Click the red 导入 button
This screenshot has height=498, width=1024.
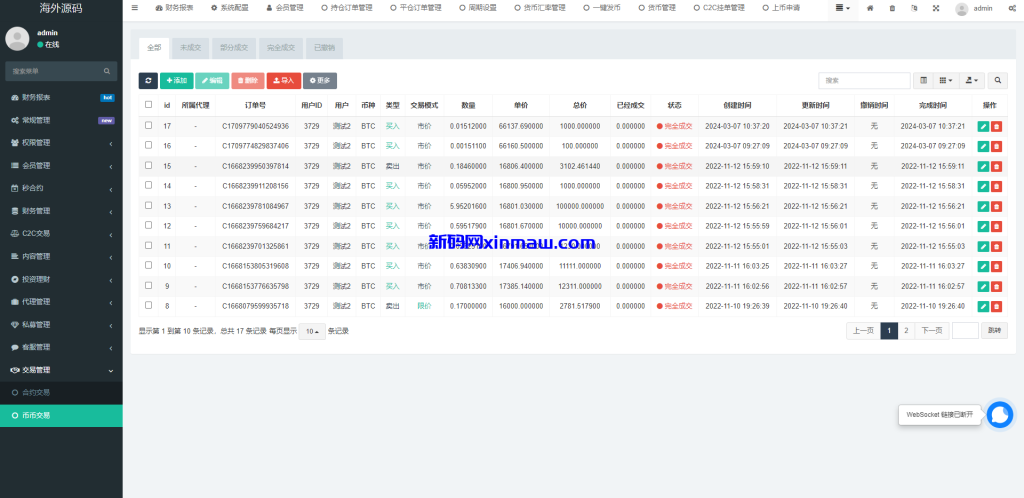click(x=283, y=80)
